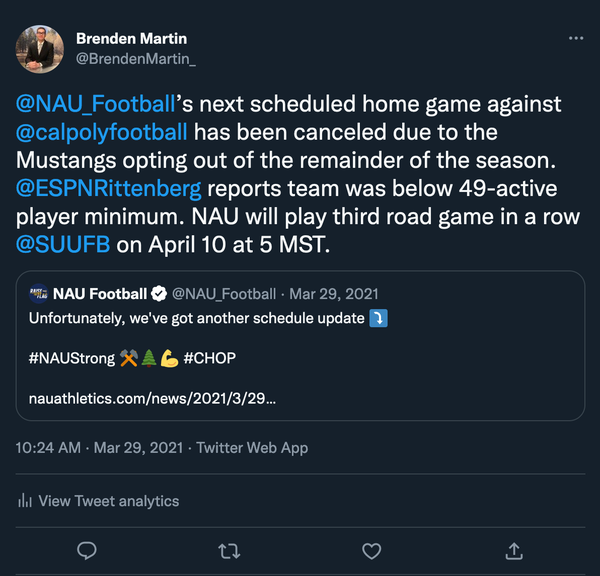600x576 pixels.
Task: Open Brenden Martin's profile picture
Action: 40,48
